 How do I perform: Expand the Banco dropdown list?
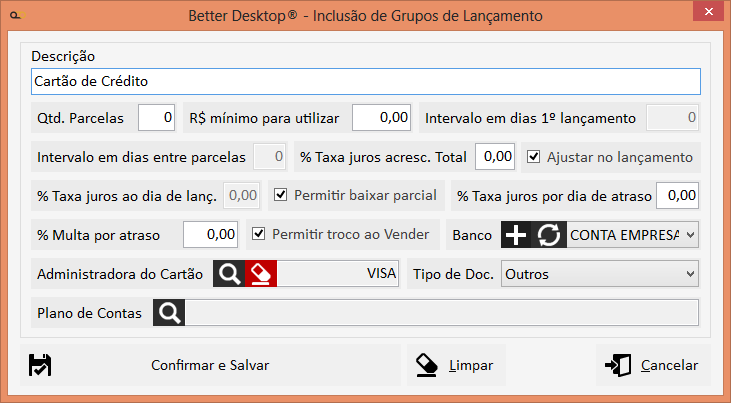point(688,235)
